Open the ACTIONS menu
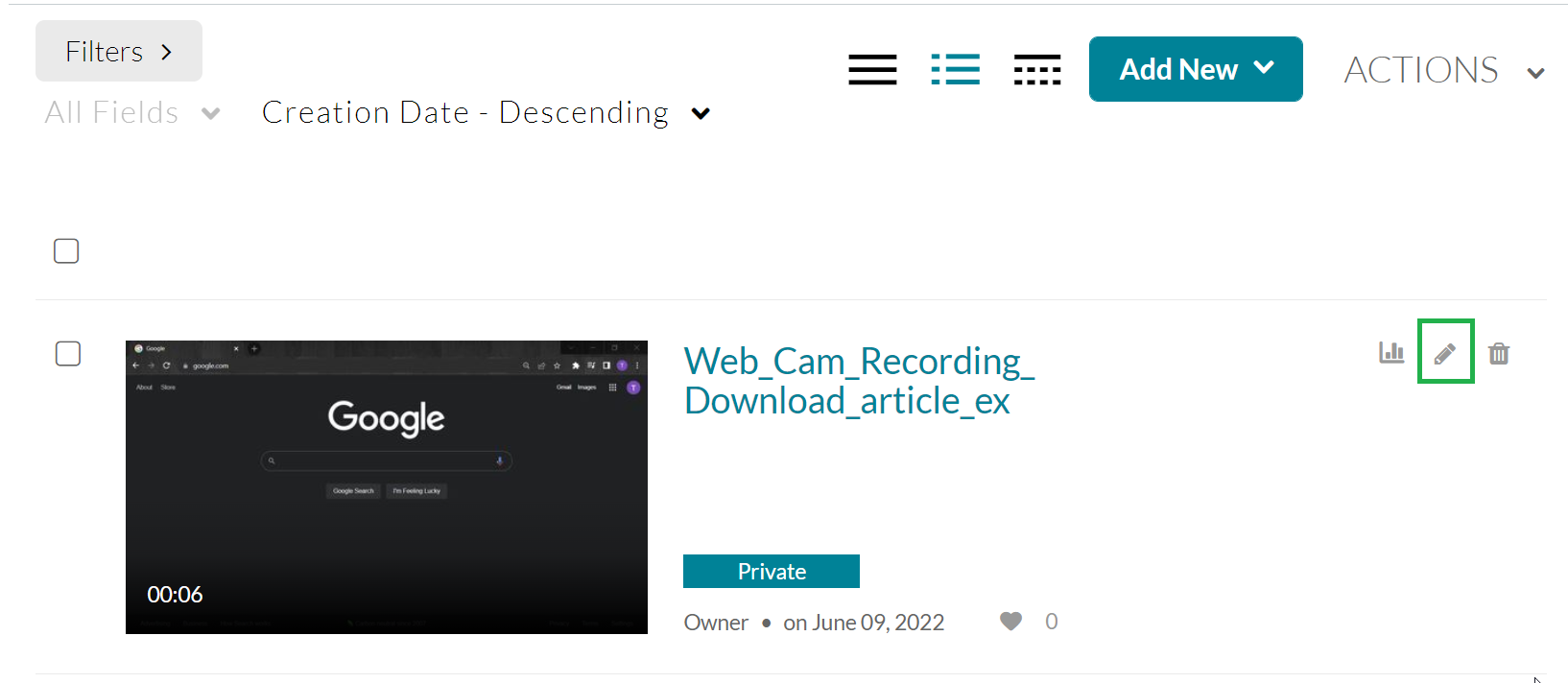This screenshot has width=1568, height=683. coord(1444,70)
